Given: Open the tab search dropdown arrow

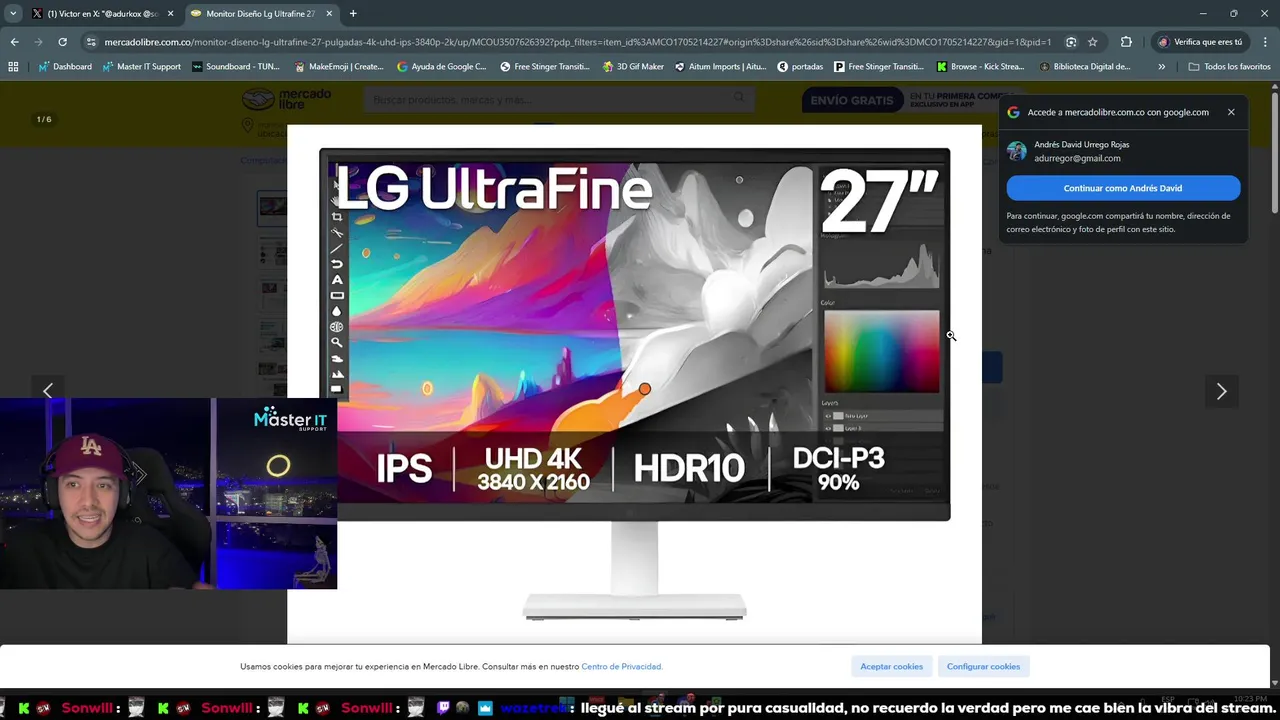Looking at the screenshot, I should pos(13,14).
